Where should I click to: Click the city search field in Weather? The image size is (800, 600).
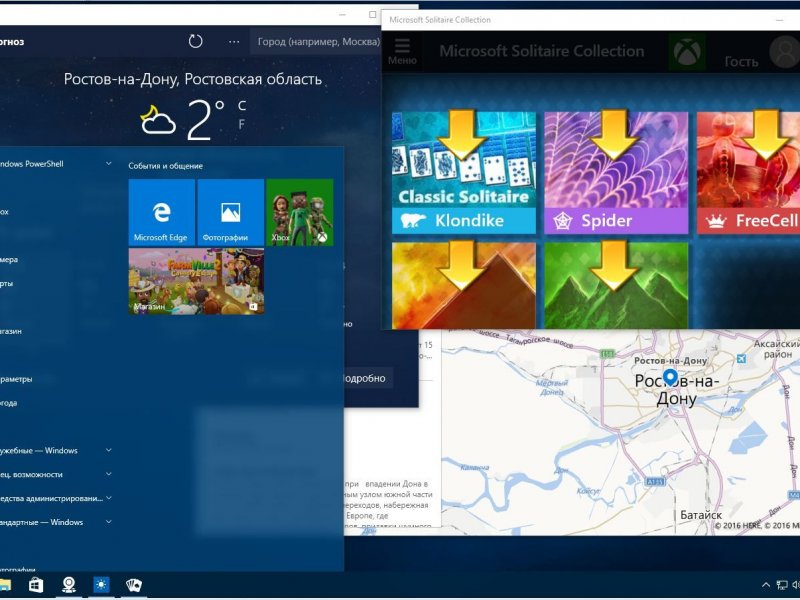(316, 42)
